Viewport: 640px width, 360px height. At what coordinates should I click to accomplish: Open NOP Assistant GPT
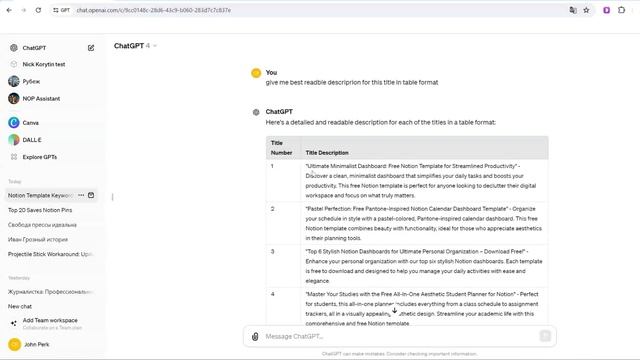click(41, 98)
